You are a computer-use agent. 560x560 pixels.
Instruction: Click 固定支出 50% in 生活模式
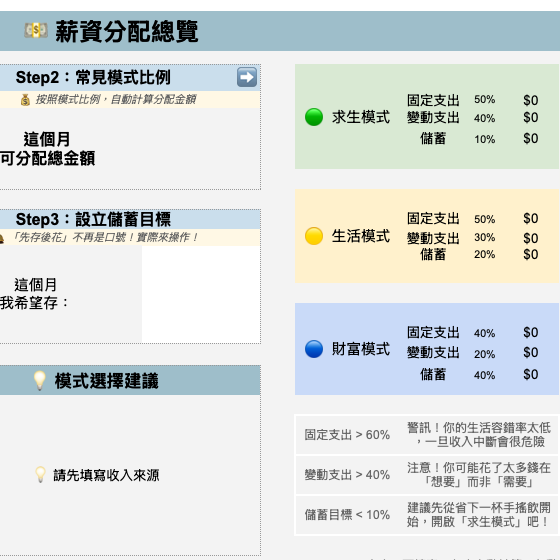[451, 219]
